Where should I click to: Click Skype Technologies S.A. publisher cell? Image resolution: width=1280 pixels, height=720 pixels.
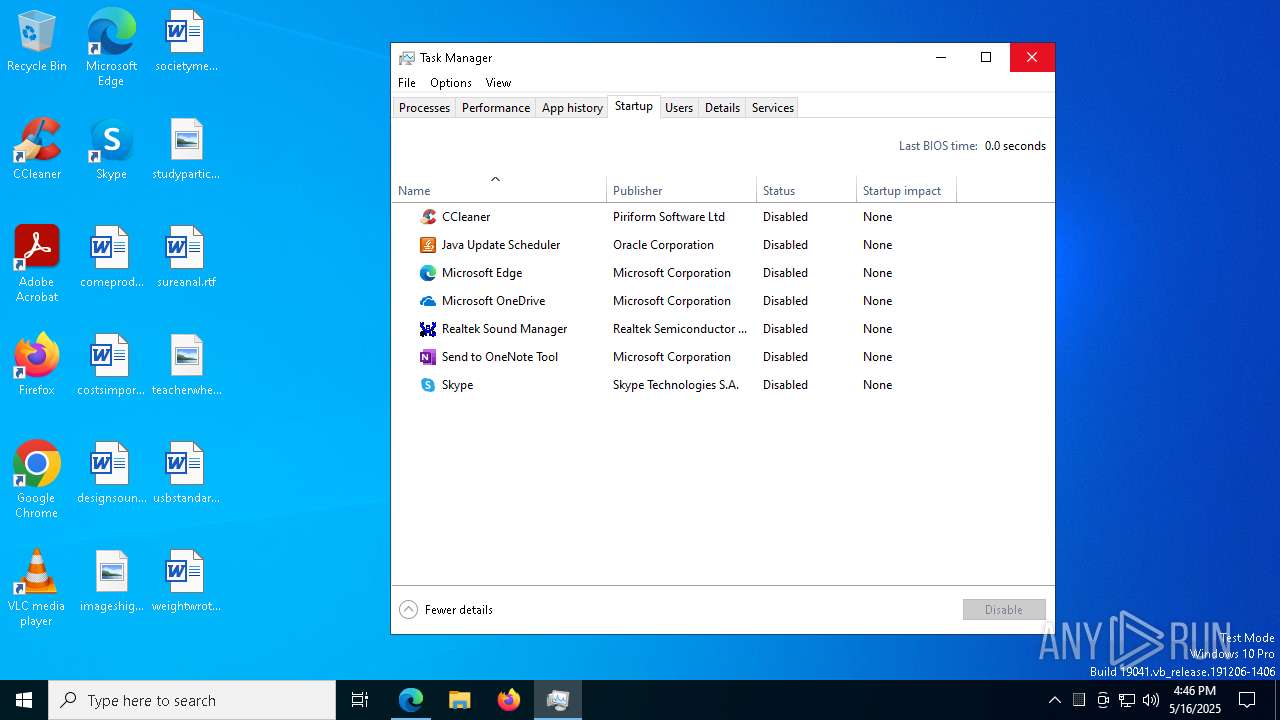point(676,385)
